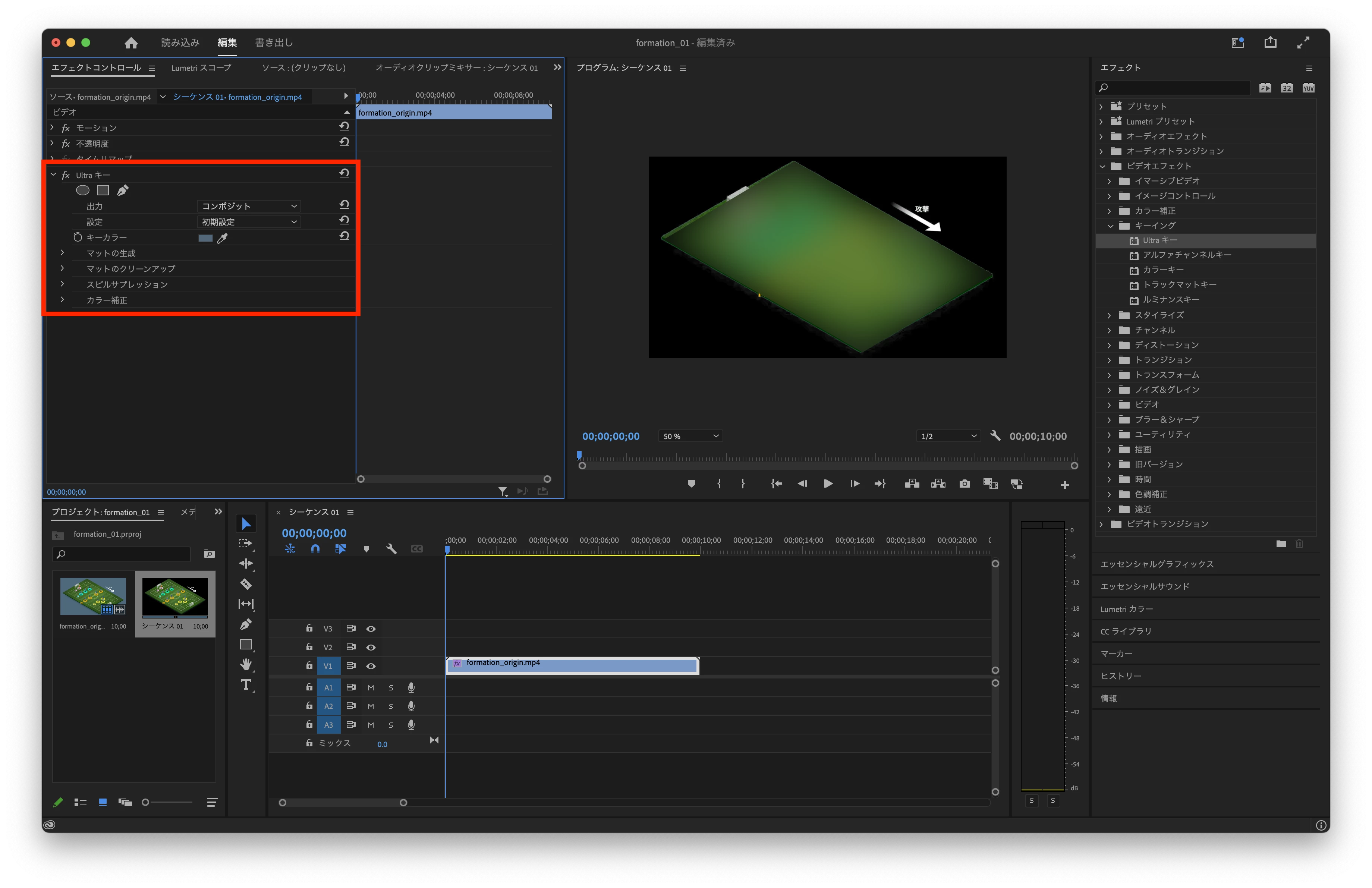Click the Ultra Key free-draw Bezier mask pen

click(123, 190)
